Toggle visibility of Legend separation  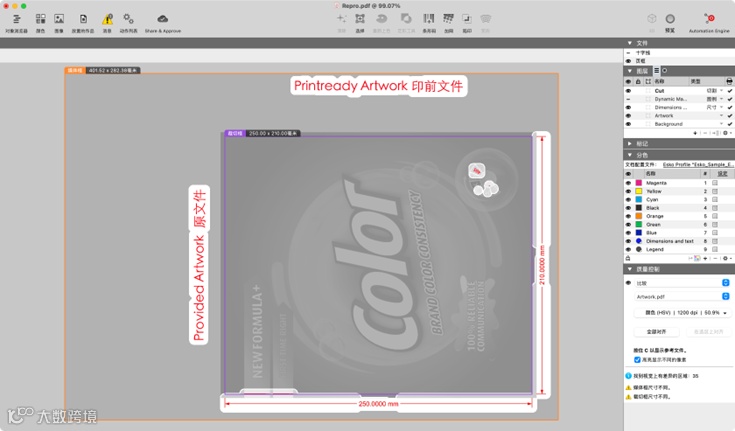pos(628,249)
